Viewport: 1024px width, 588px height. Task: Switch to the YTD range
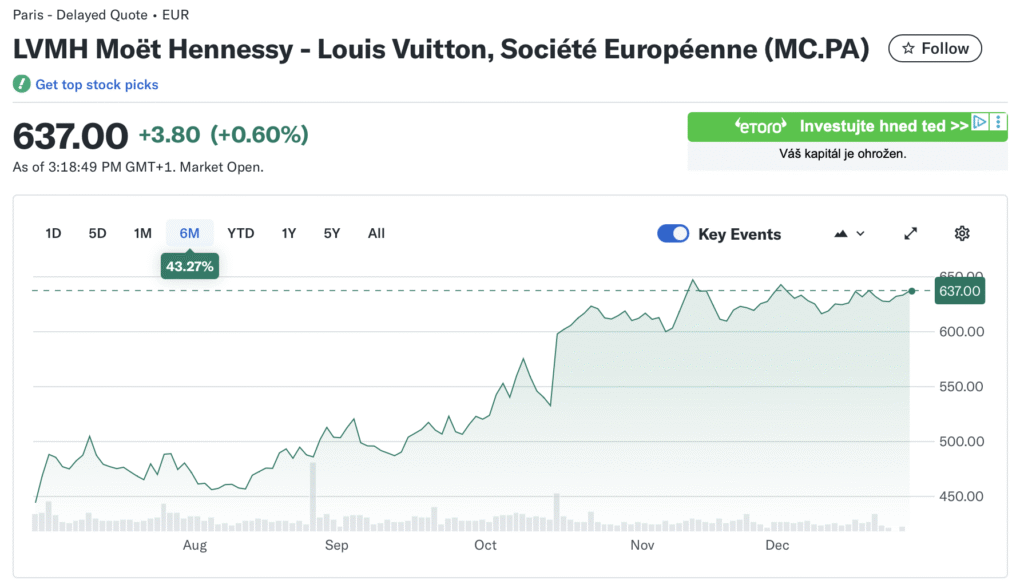point(240,233)
